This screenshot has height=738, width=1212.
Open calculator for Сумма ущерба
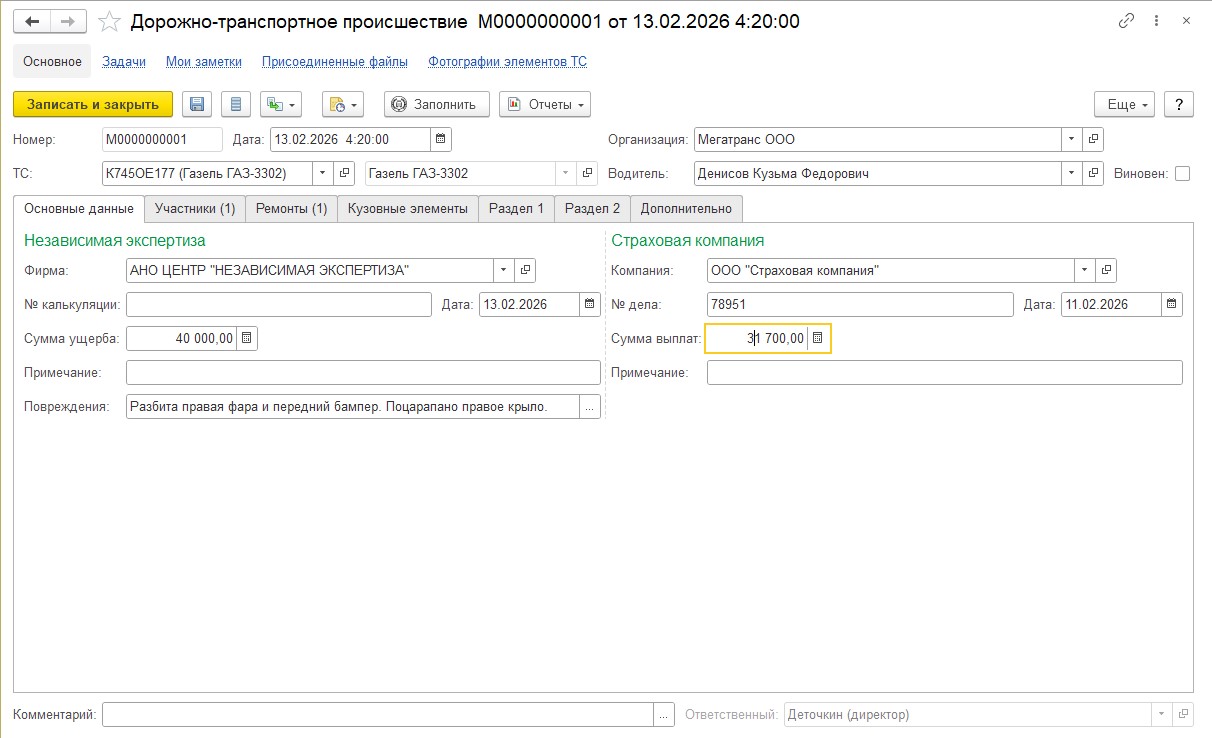coord(247,338)
